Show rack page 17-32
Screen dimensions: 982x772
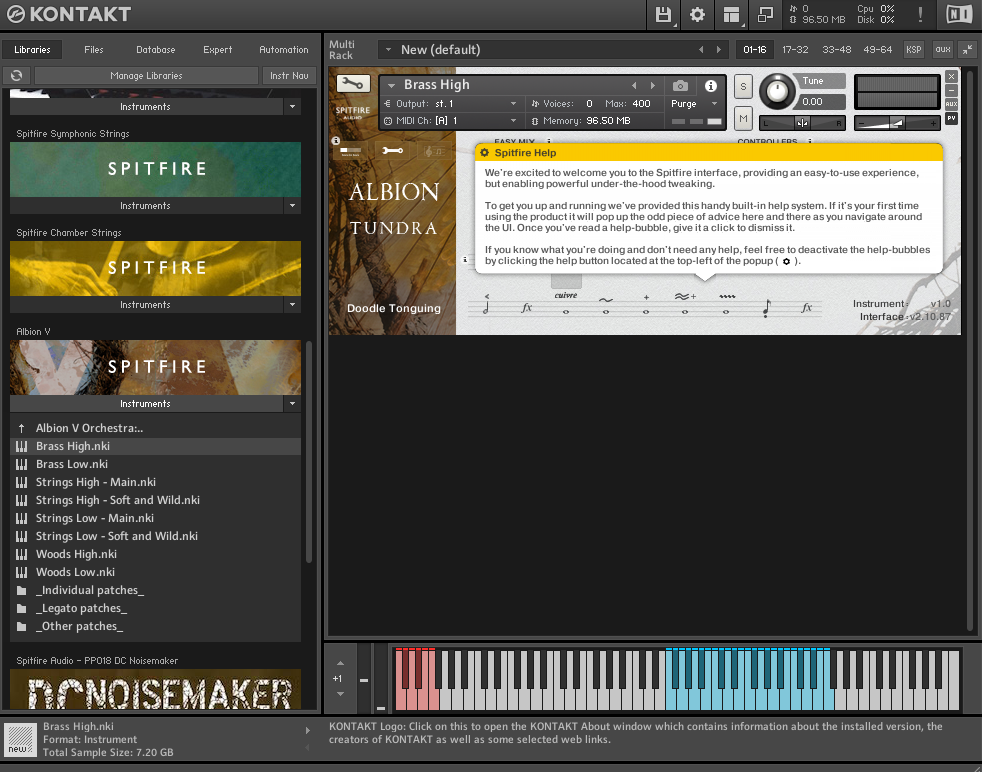pos(795,49)
